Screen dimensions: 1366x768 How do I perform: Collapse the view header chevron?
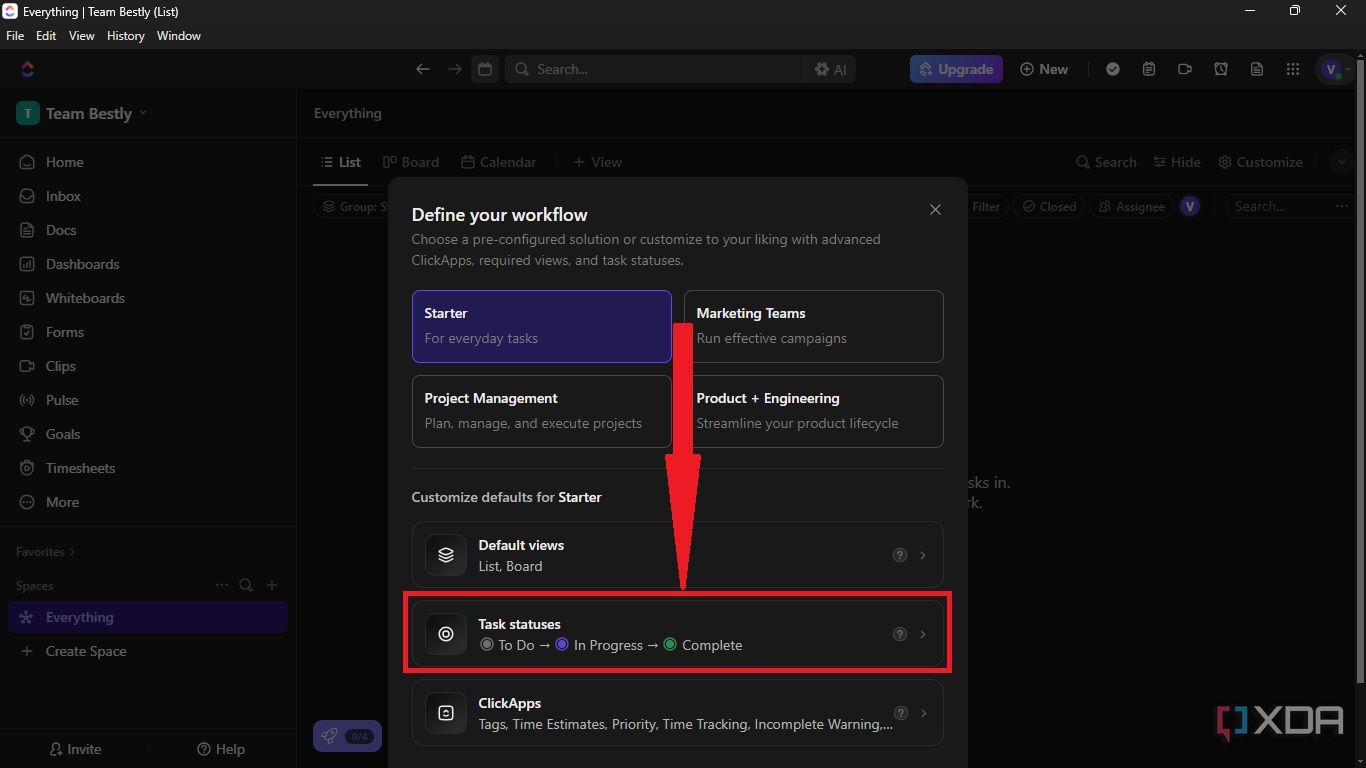[1342, 162]
